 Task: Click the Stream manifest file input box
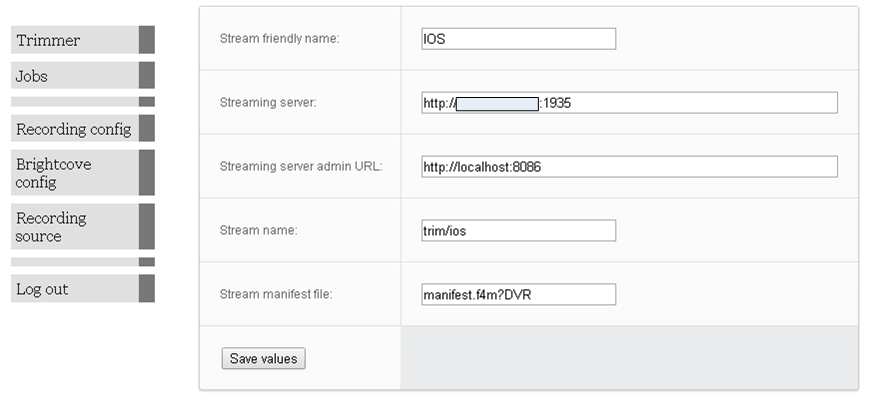(x=518, y=295)
